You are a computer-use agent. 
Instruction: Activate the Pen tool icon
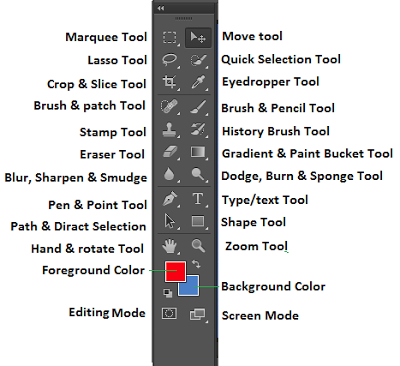170,199
